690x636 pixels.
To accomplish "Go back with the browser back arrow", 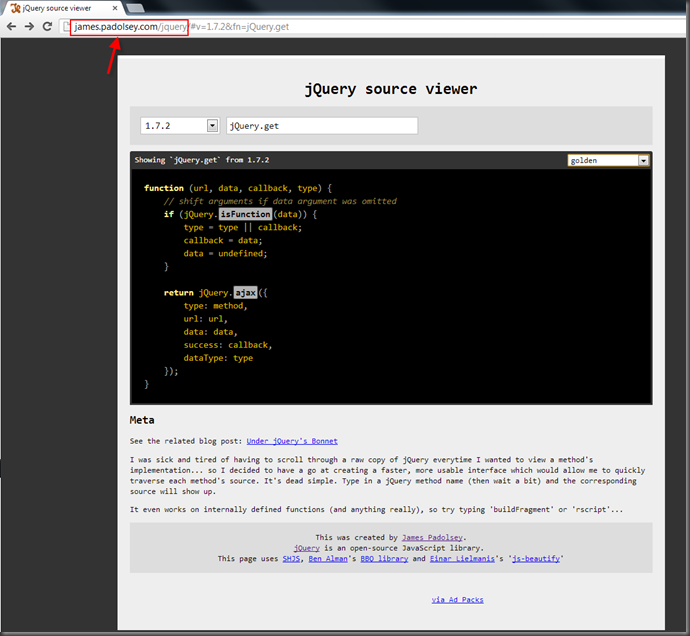I will click(x=11, y=27).
